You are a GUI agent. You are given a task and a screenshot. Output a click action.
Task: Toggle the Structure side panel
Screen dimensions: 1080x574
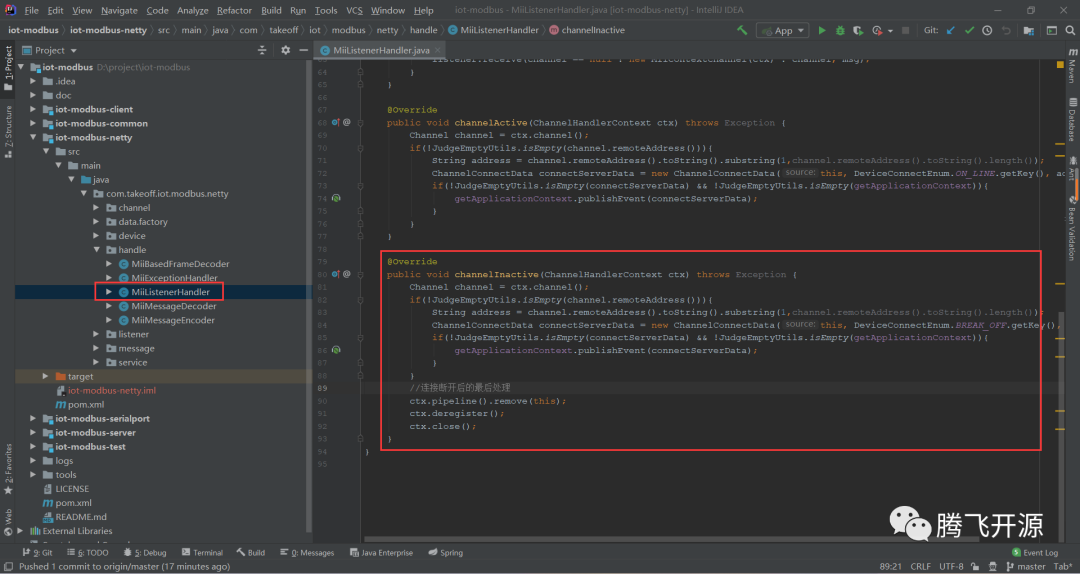(8, 127)
